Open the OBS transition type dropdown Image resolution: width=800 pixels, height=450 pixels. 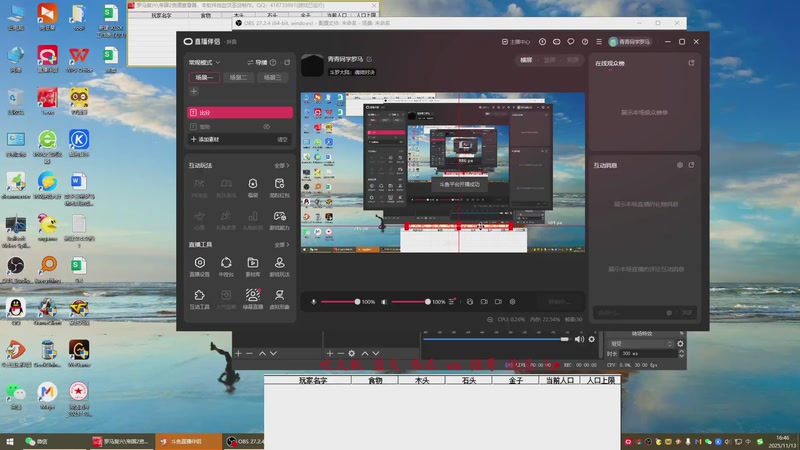(x=641, y=344)
